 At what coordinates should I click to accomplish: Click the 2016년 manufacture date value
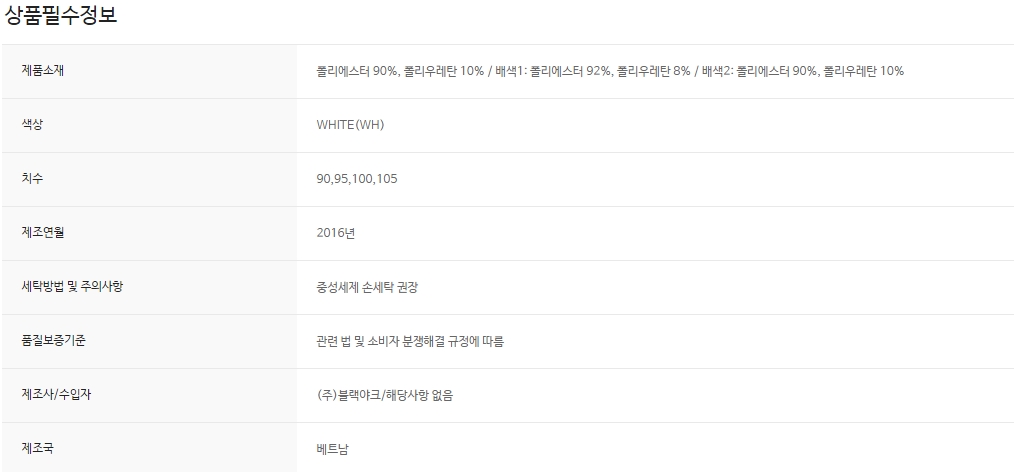point(336,233)
